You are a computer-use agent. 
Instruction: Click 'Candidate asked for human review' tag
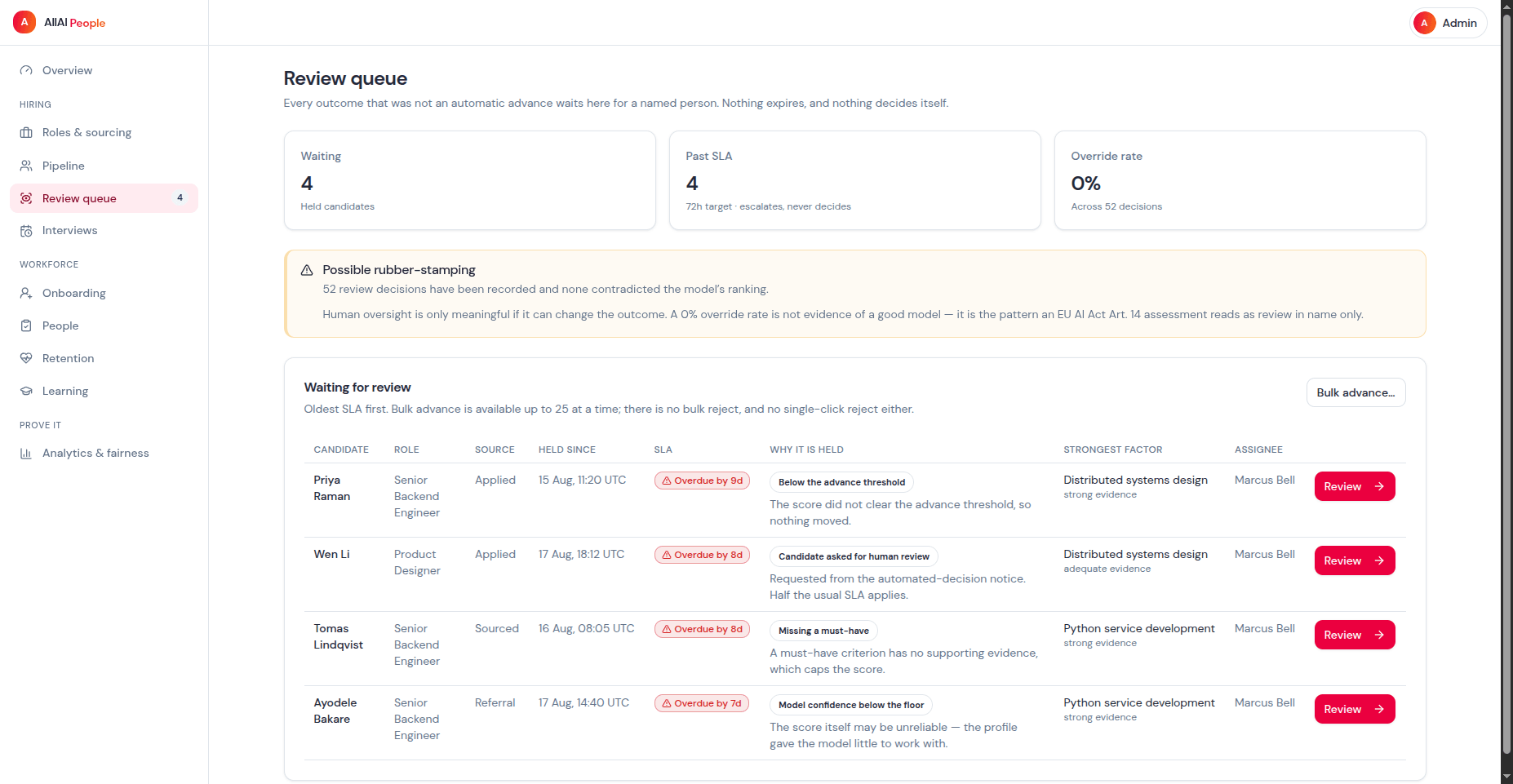(854, 556)
